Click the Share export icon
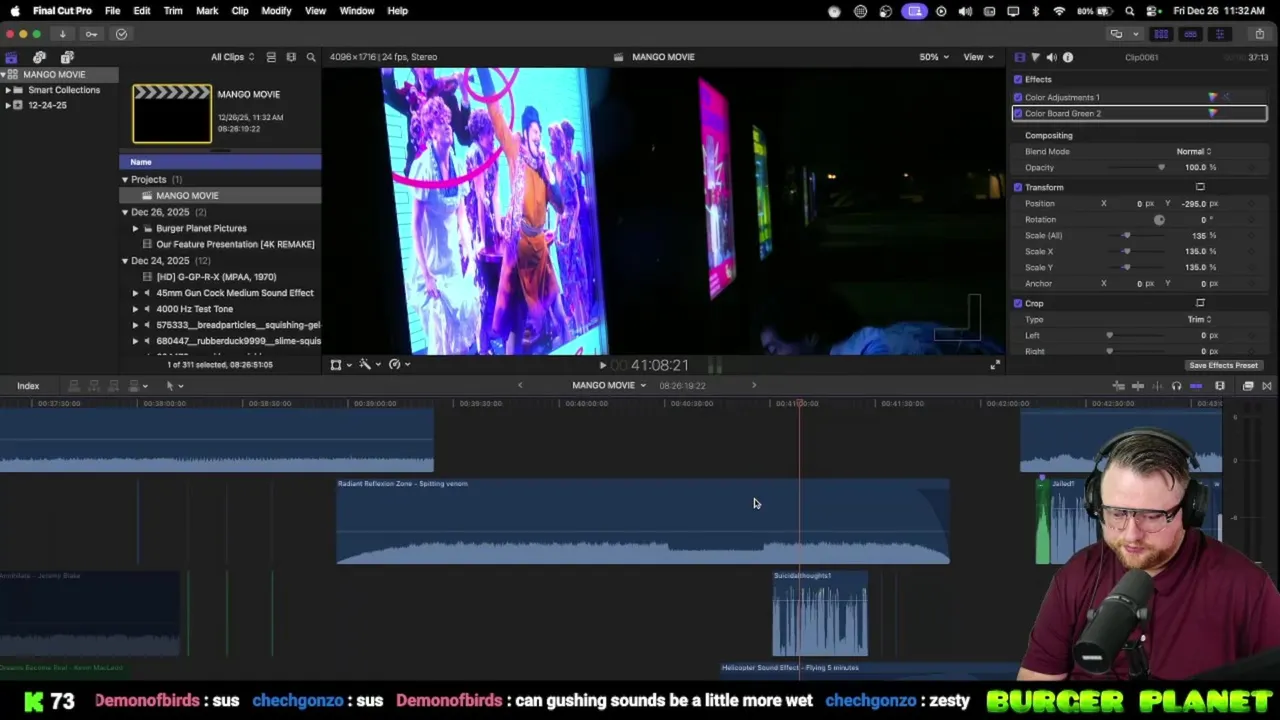Screen dimensions: 1280x720 tap(1260, 34)
